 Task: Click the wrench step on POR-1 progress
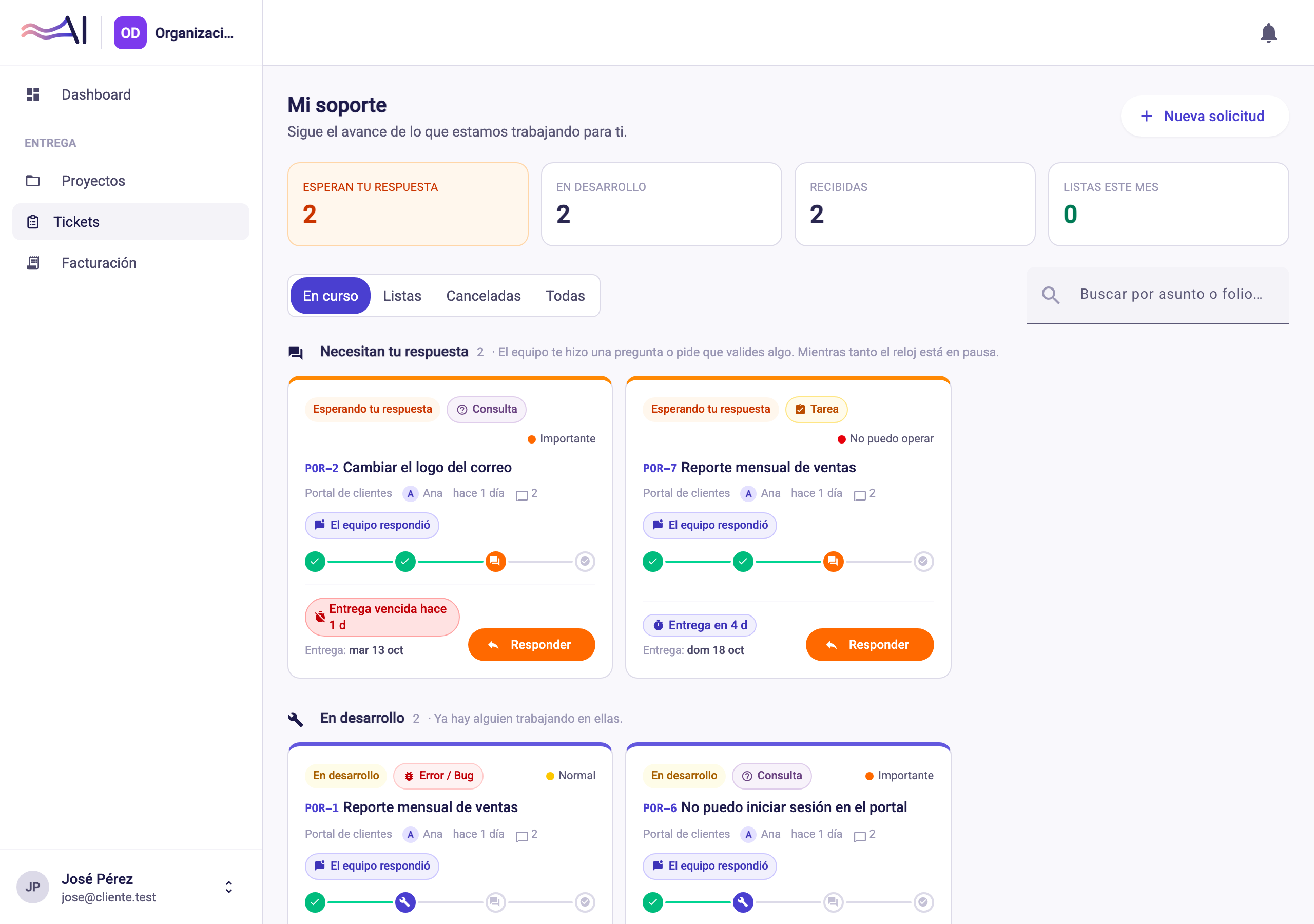pos(405,902)
